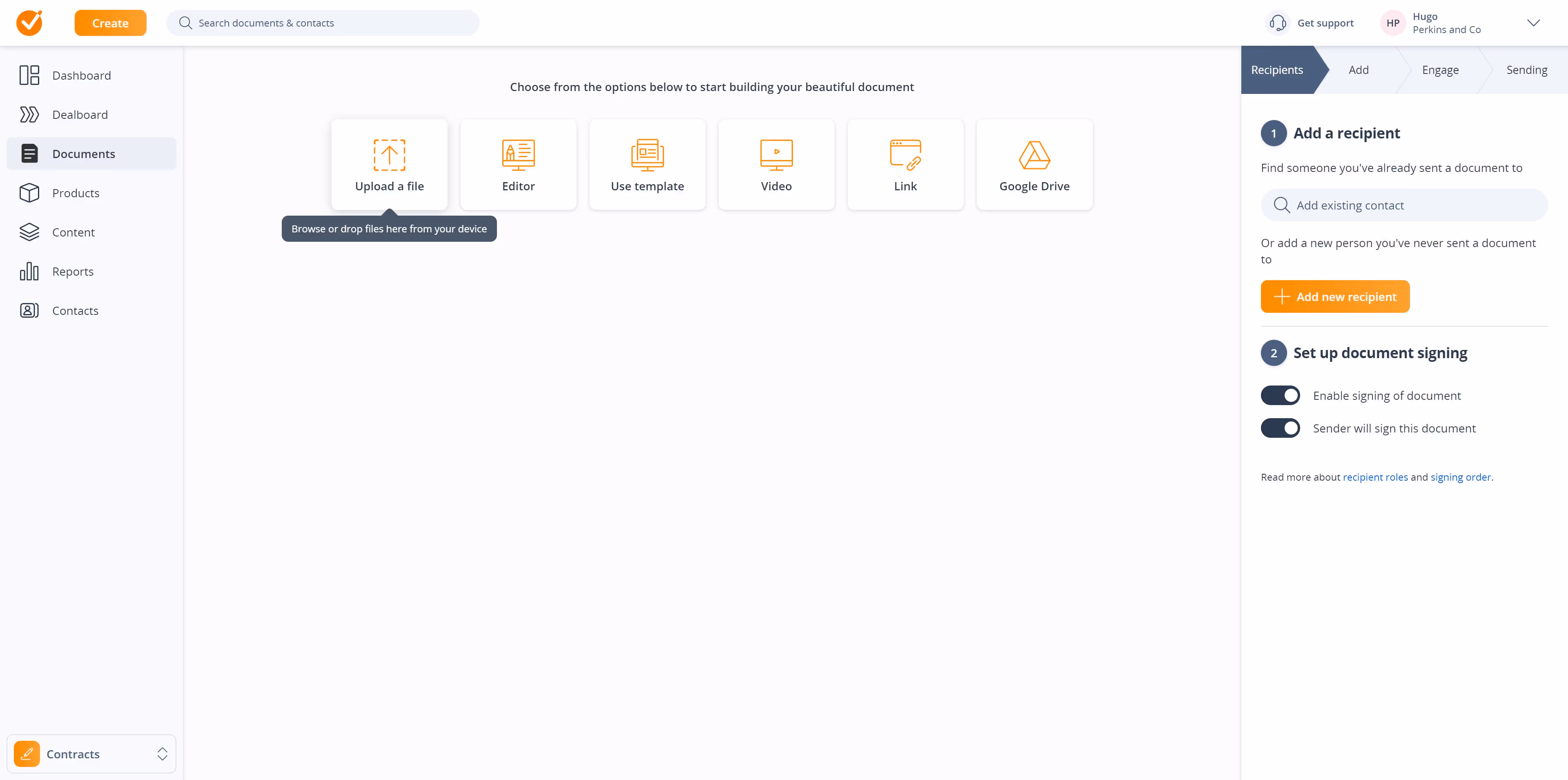The width and height of the screenshot is (1568, 780).
Task: Open the Get support headset icon
Action: tap(1278, 23)
